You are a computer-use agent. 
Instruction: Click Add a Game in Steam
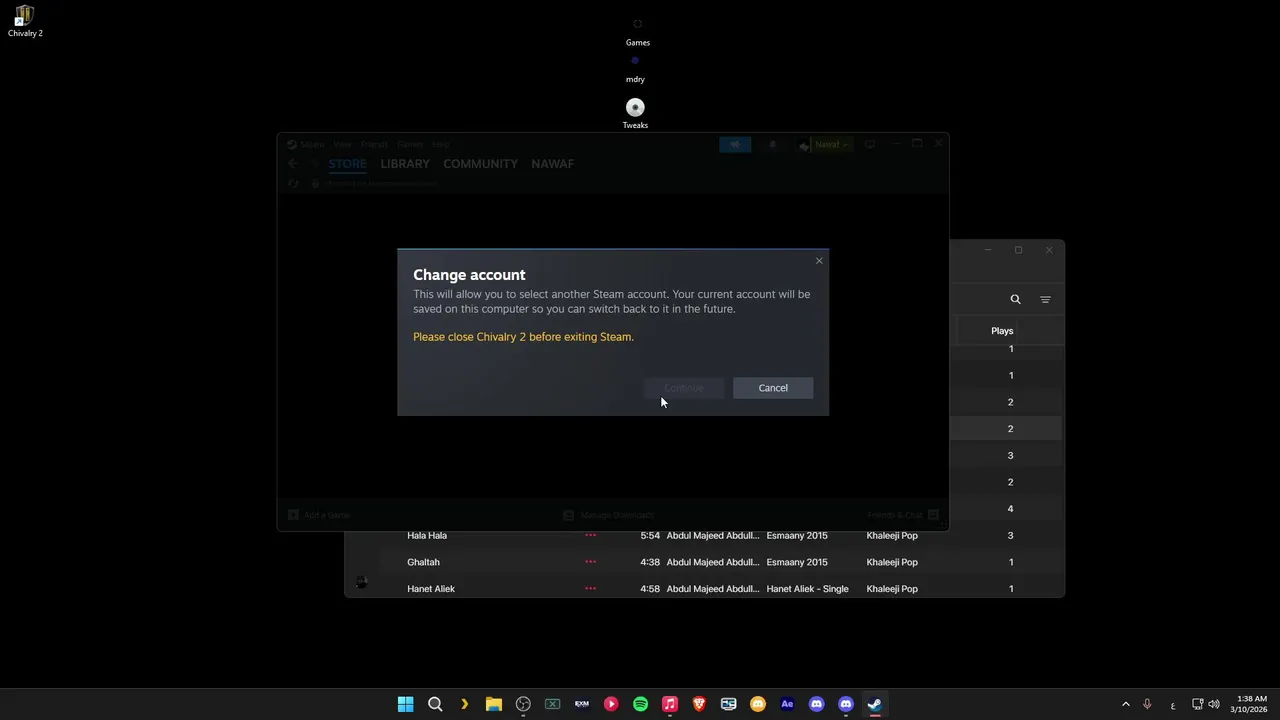click(320, 515)
